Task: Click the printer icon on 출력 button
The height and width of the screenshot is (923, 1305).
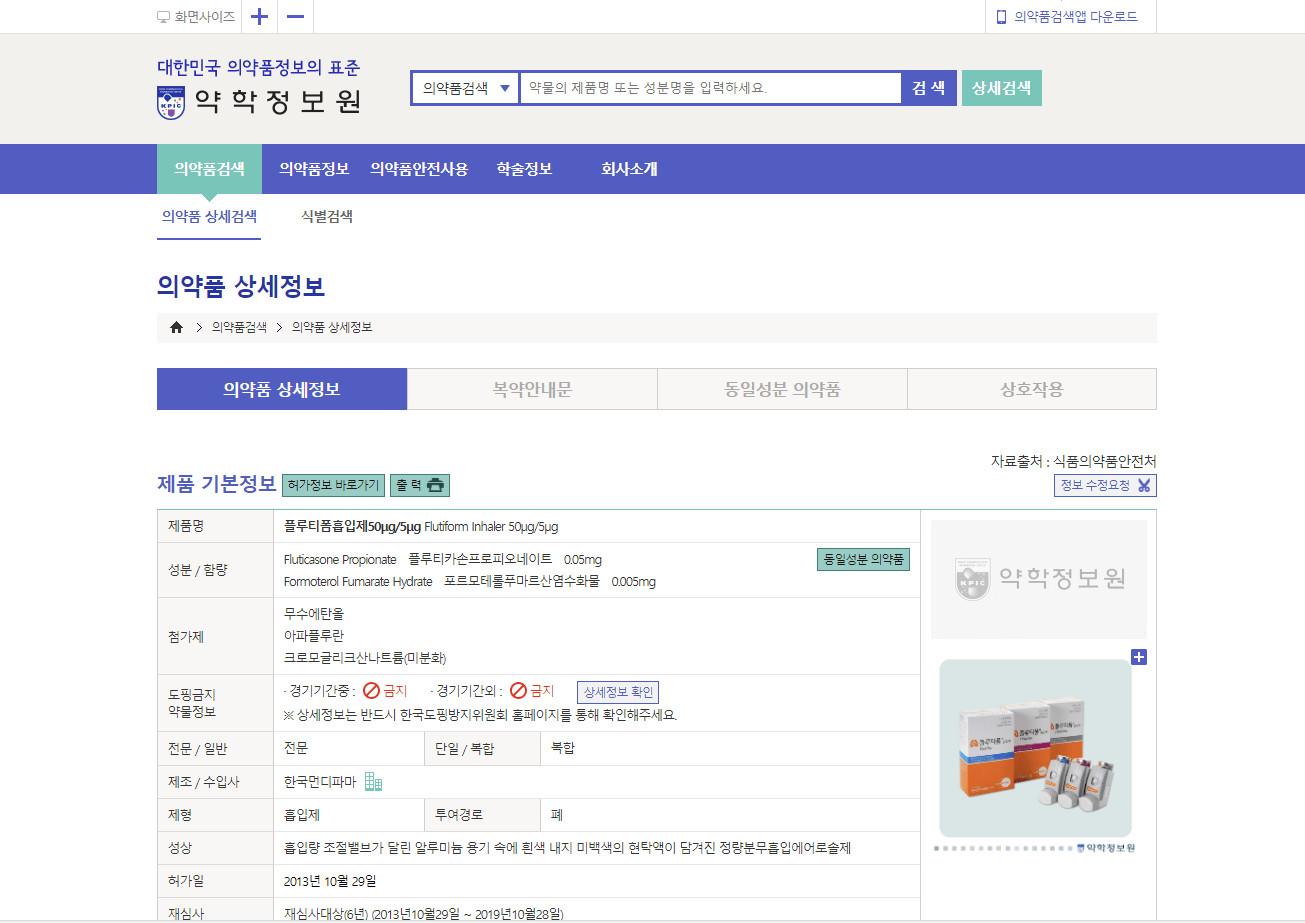Action: [x=437, y=484]
